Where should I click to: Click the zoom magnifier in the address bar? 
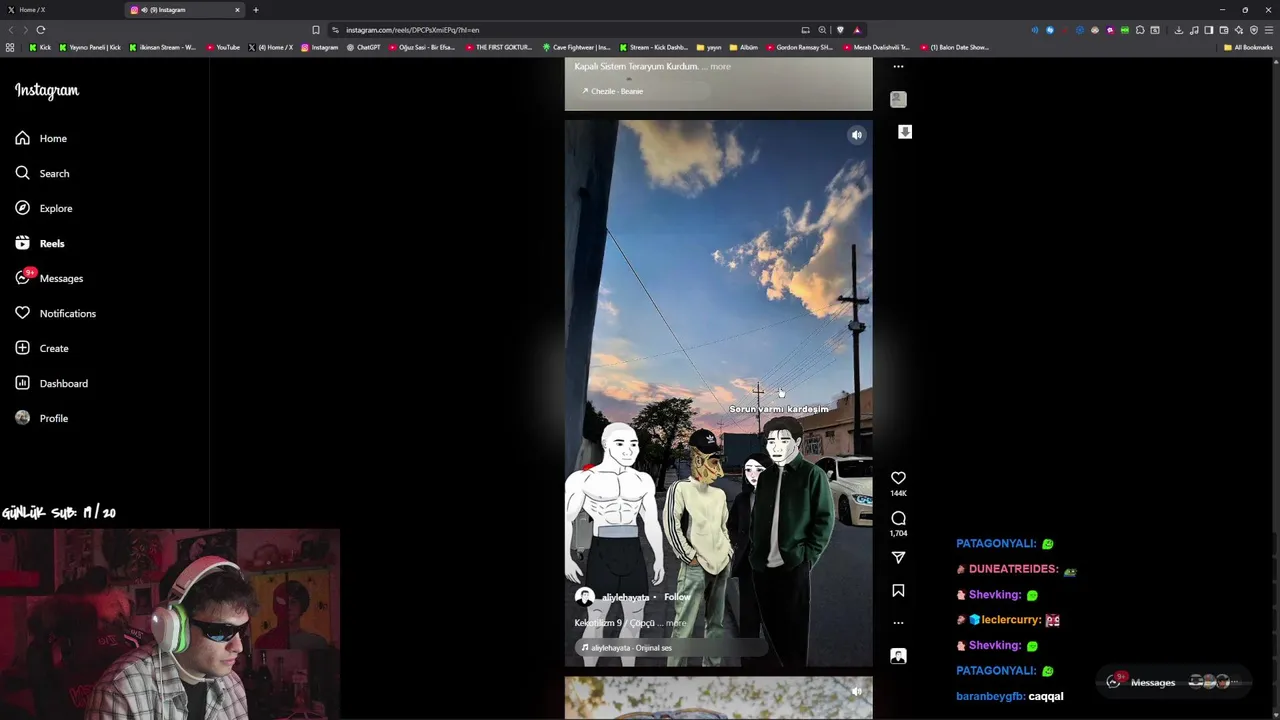822,30
